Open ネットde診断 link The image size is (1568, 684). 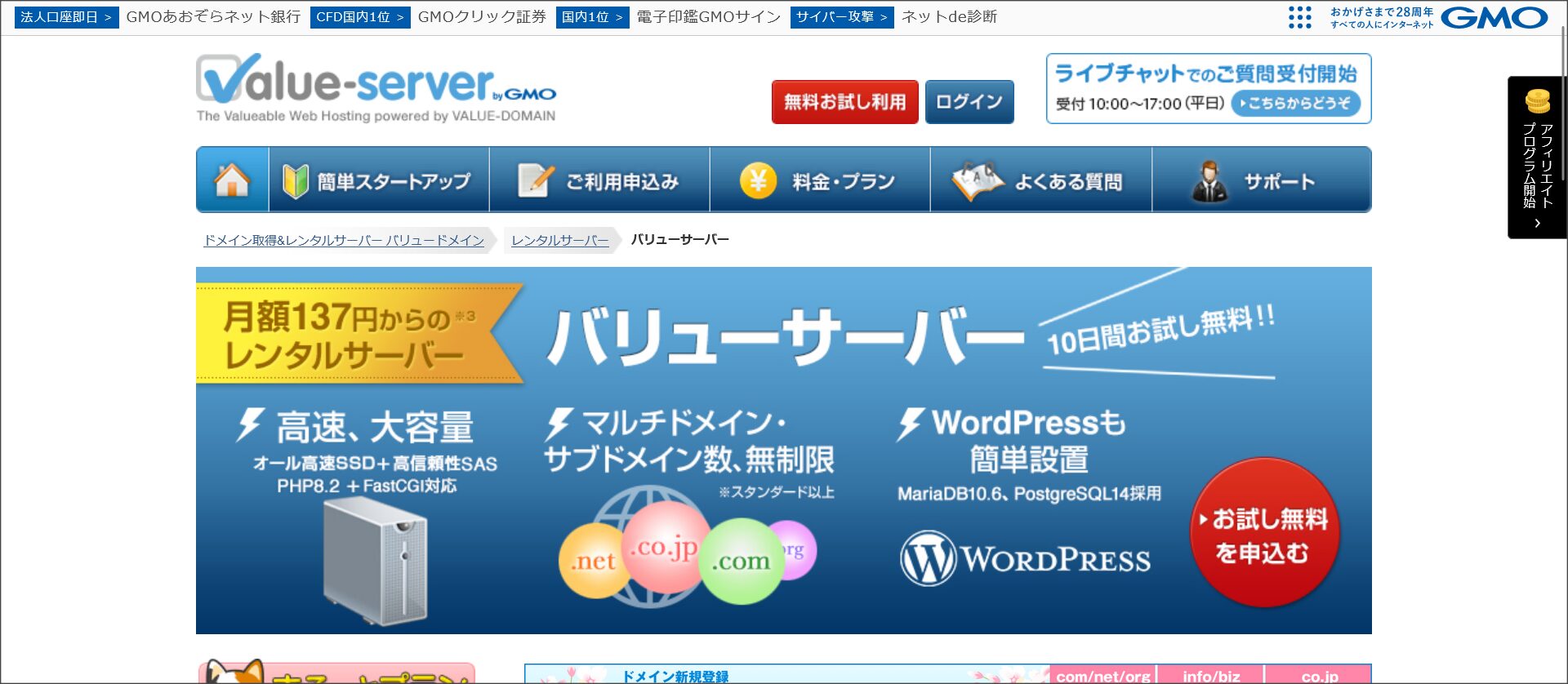949,17
